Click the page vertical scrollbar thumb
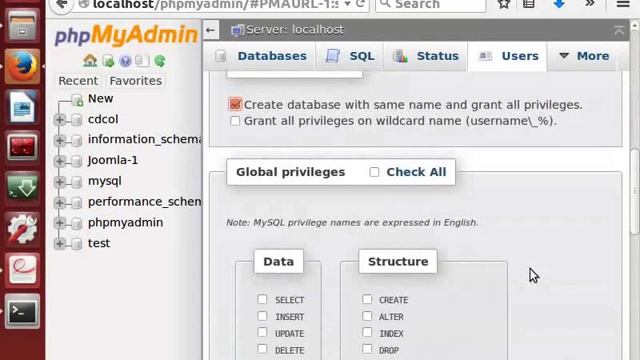Image resolution: width=640 pixels, height=360 pixels. (x=635, y=192)
